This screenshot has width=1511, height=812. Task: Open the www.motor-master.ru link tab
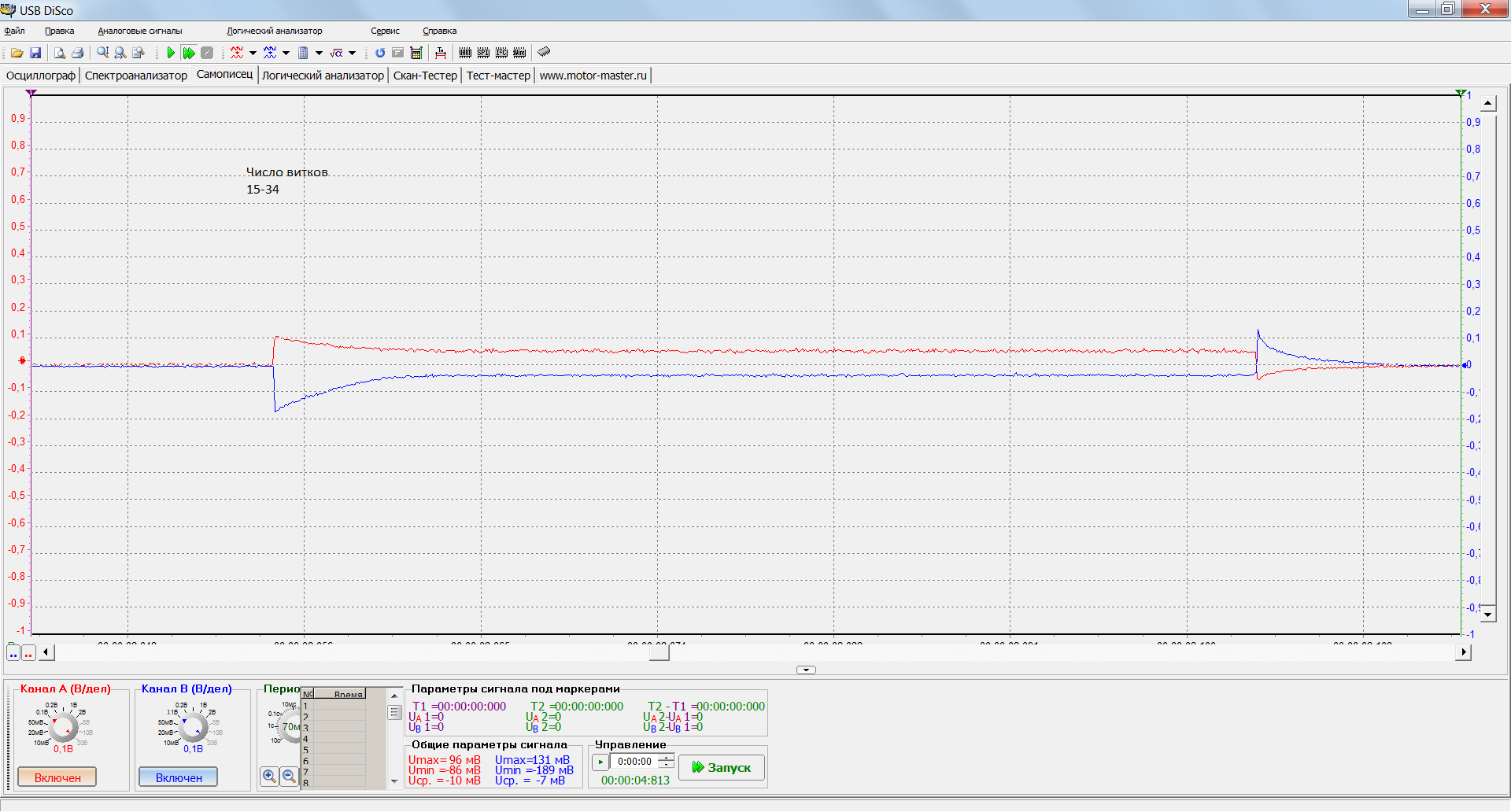(593, 76)
